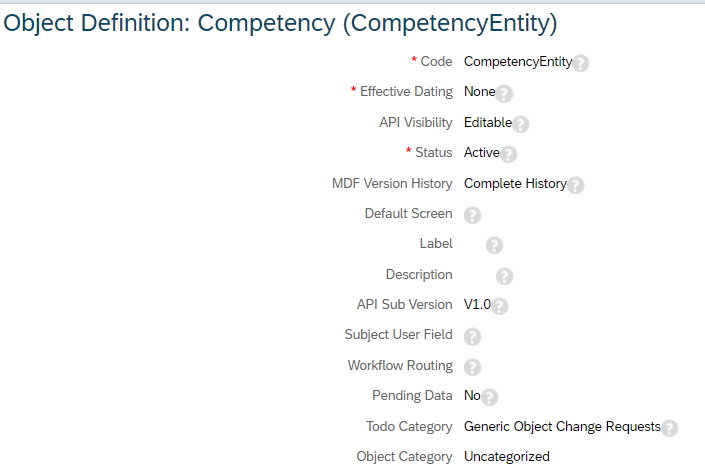Show the help tooltip for Status
The width and height of the screenshot is (705, 475).
coord(508,154)
